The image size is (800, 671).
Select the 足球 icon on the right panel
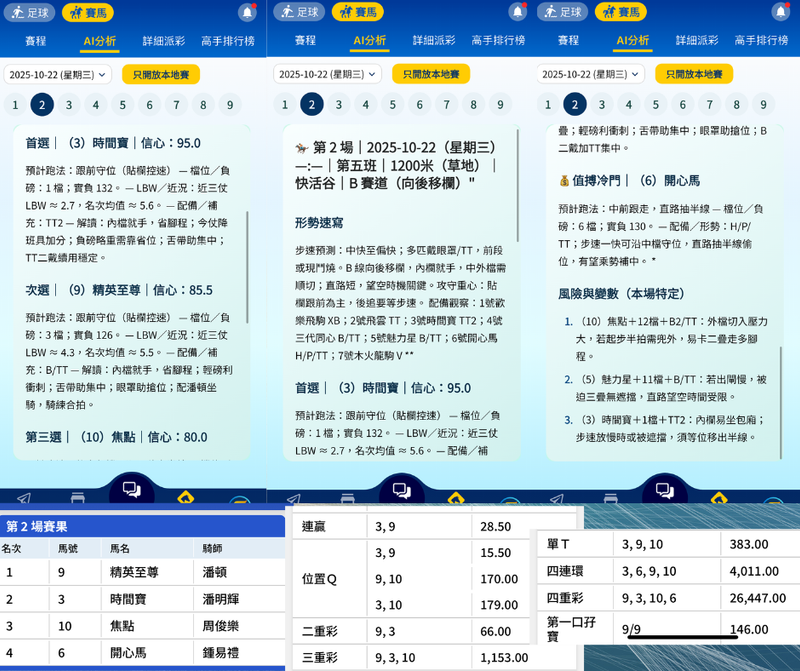[x=564, y=13]
